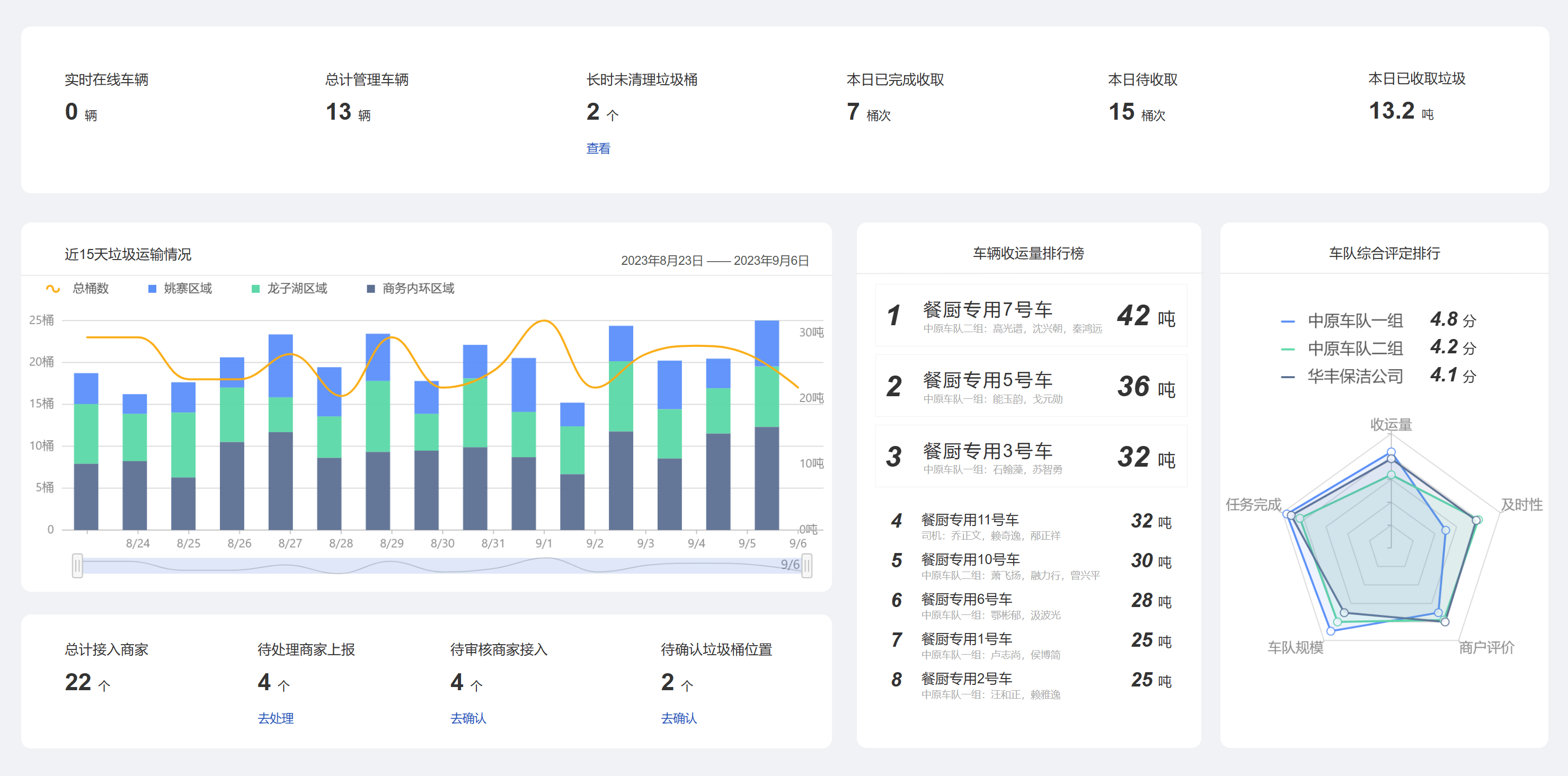The image size is (1568, 776).
Task: Select rank 1 餐厨专用7号车 card
Action: coord(1031,315)
